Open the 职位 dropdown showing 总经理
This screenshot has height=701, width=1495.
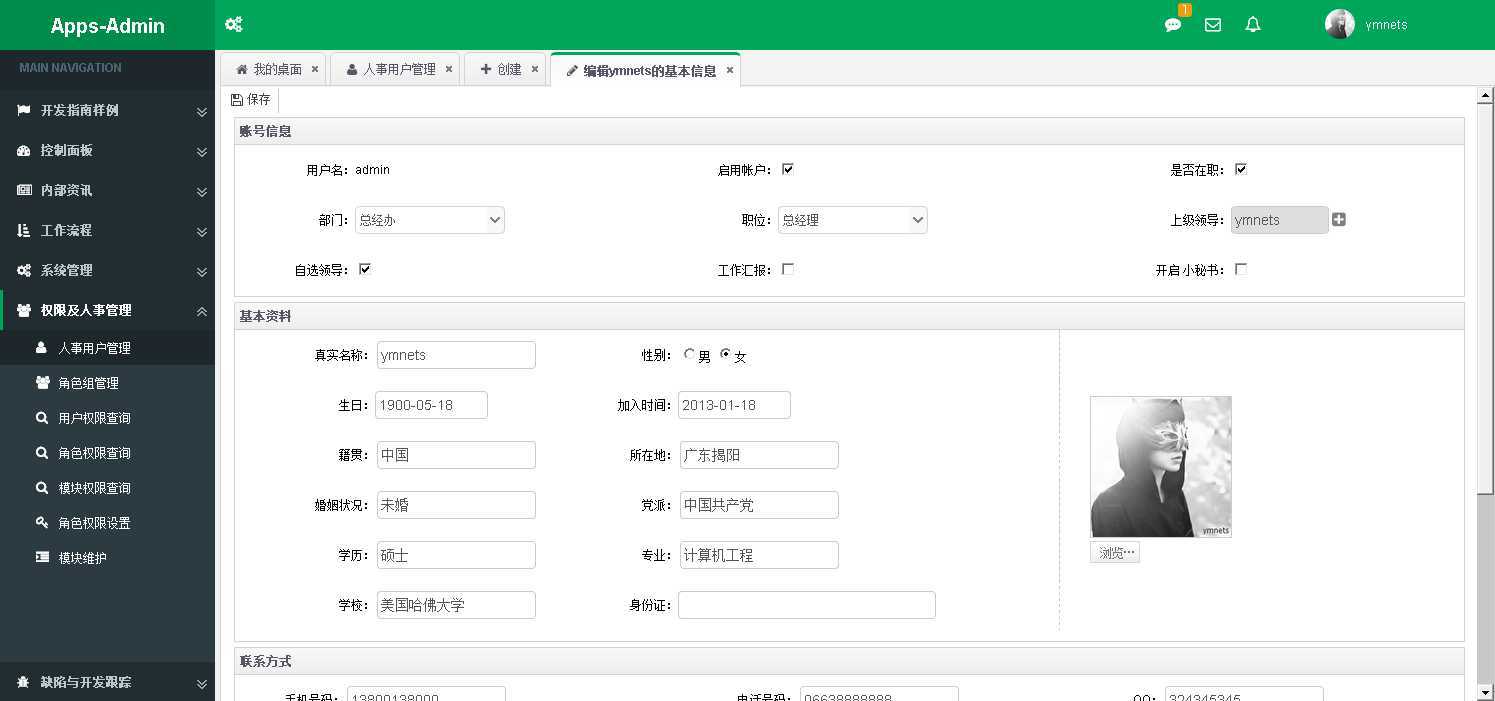pos(853,220)
